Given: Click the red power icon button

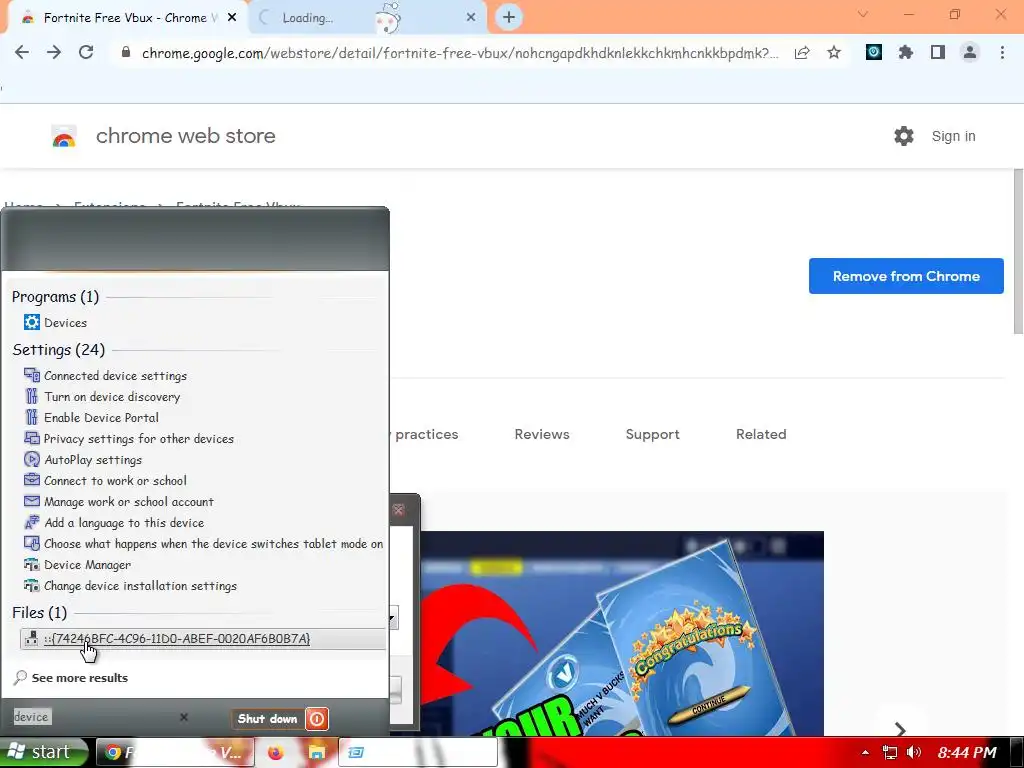Looking at the screenshot, I should [317, 718].
